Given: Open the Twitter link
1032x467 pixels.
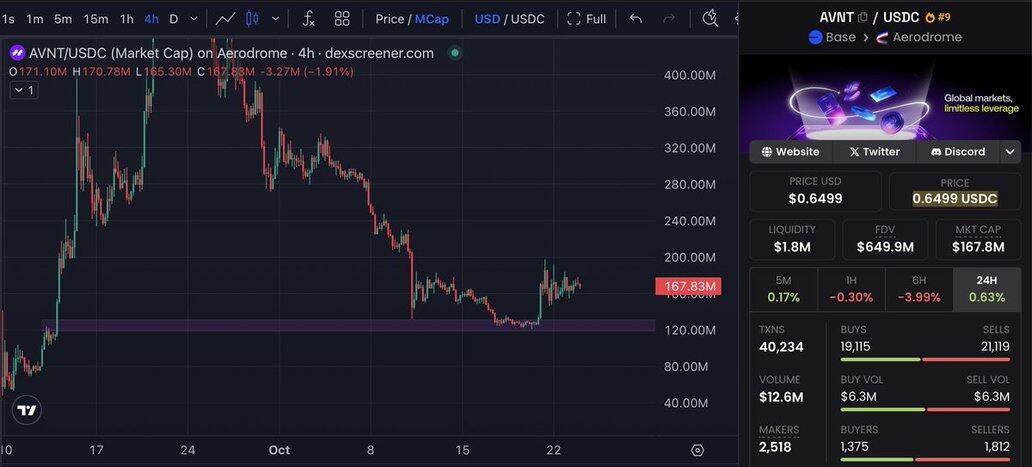Looking at the screenshot, I should point(874,152).
